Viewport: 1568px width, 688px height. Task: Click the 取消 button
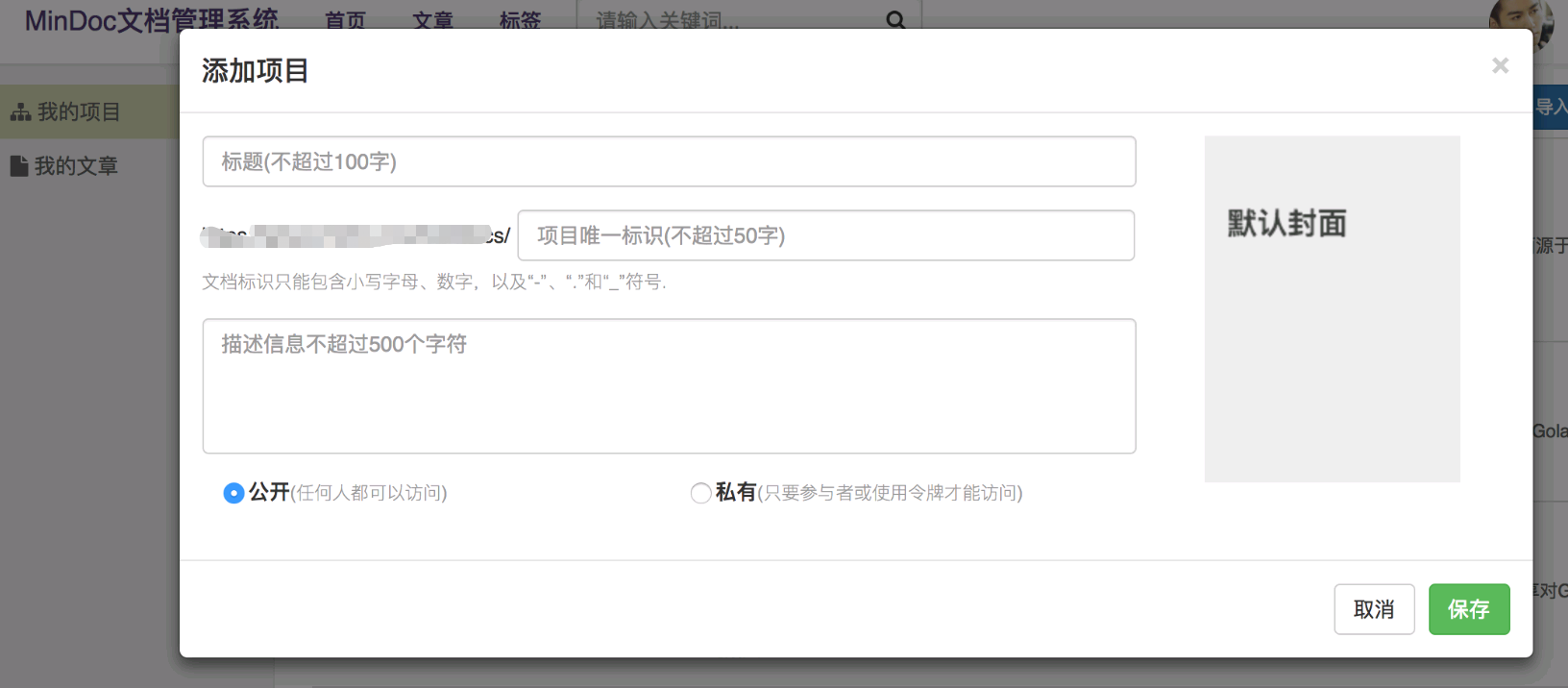pyautogui.click(x=1374, y=609)
